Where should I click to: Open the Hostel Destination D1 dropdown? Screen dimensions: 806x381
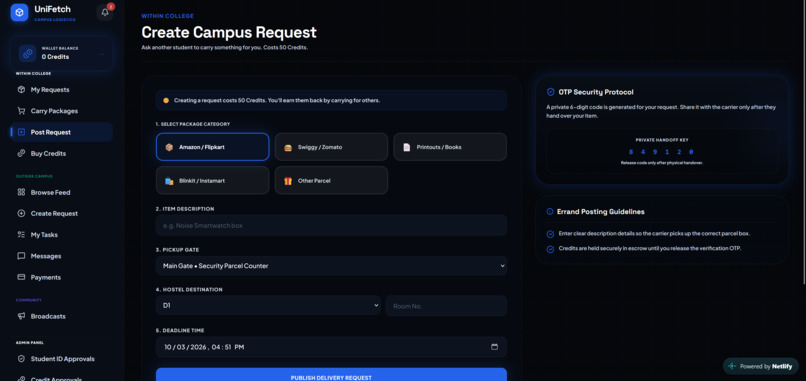tap(268, 305)
